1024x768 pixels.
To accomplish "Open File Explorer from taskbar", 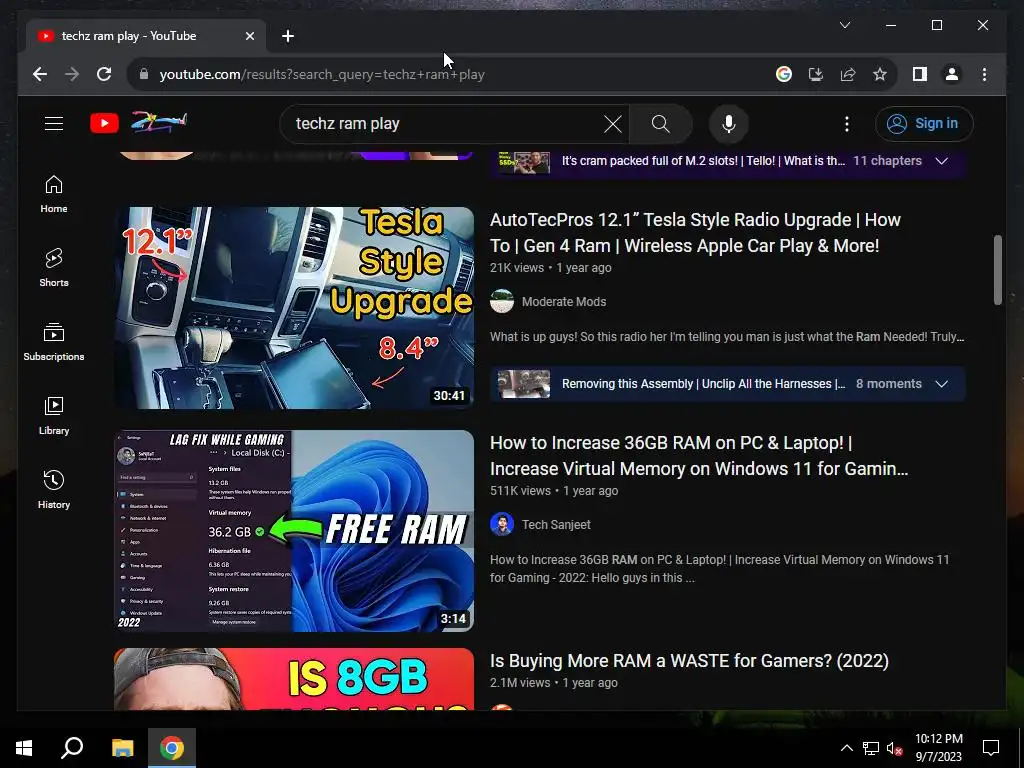I will 122,748.
